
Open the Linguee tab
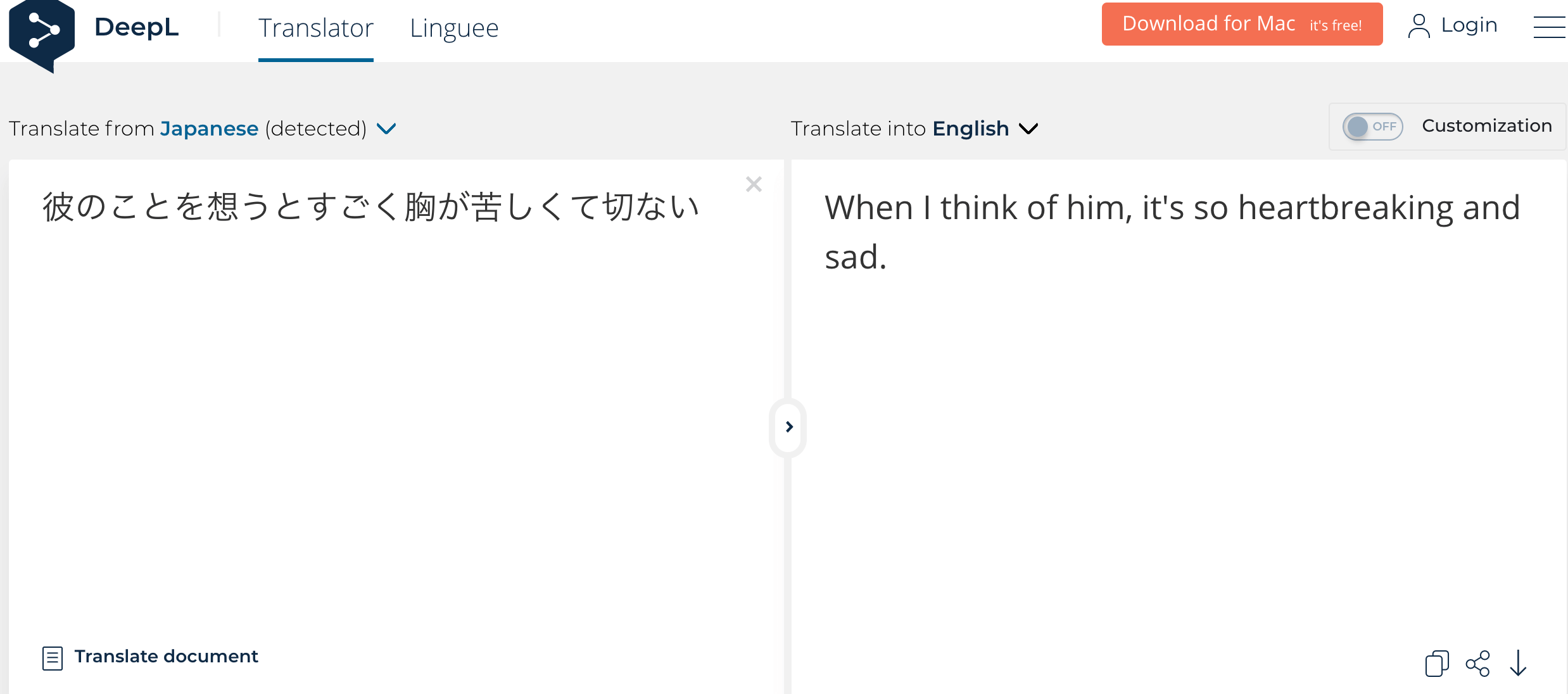pyautogui.click(x=454, y=28)
